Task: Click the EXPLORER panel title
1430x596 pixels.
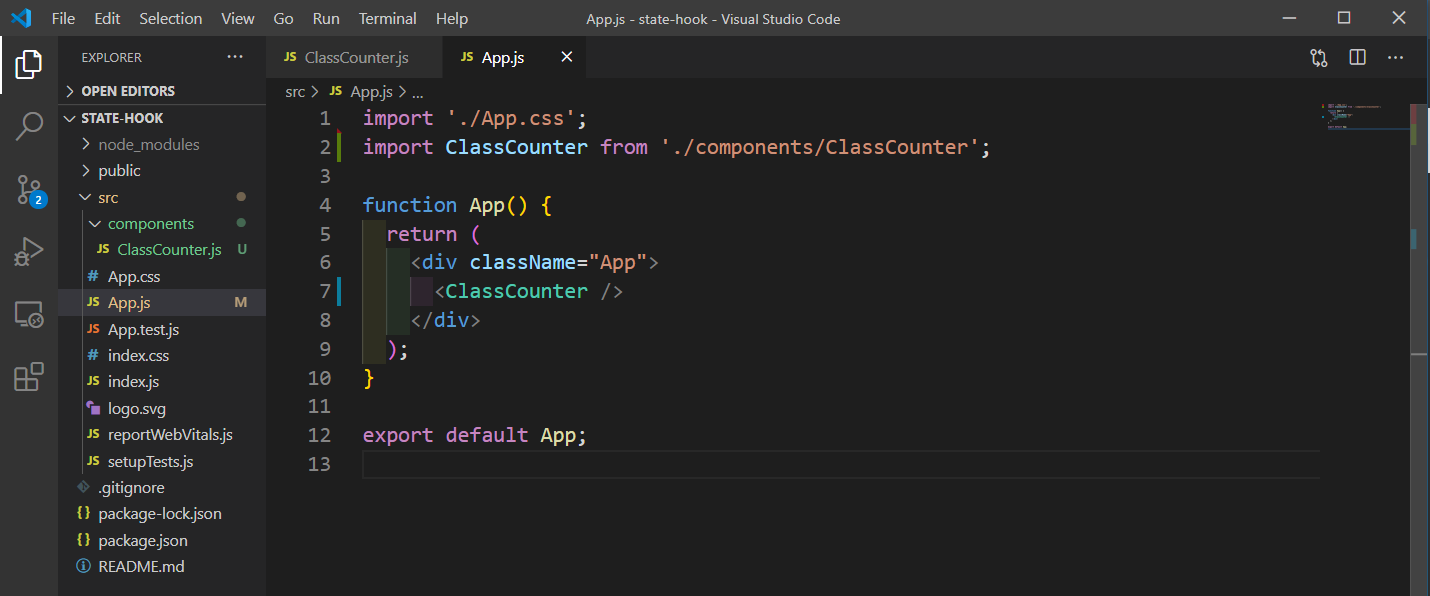Action: click(111, 57)
